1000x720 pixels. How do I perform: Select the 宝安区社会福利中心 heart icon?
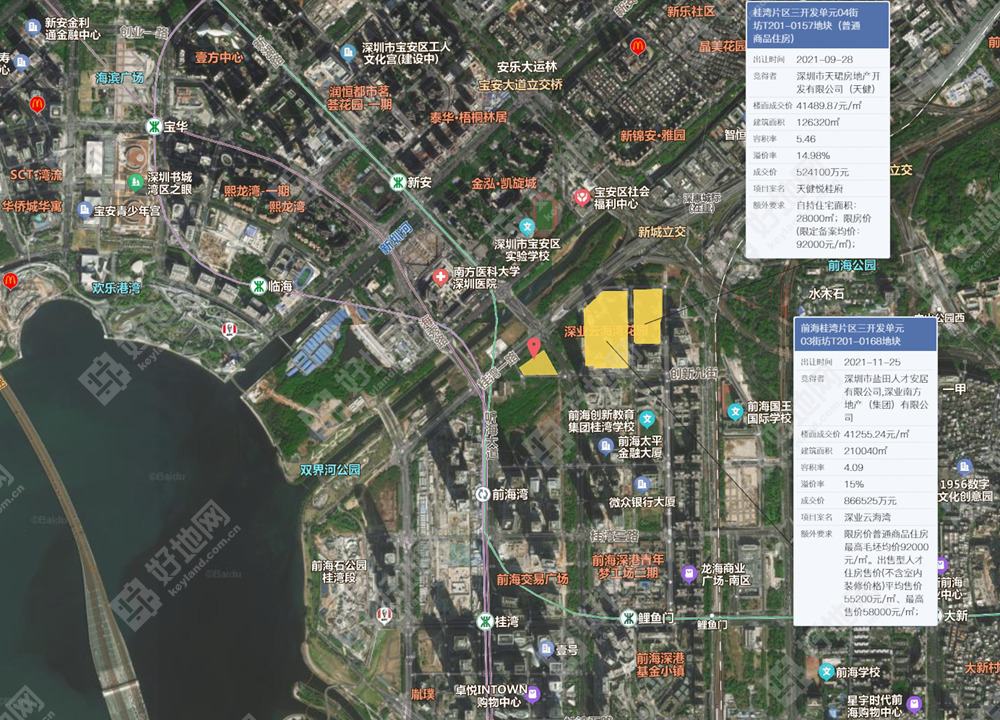(x=581, y=197)
